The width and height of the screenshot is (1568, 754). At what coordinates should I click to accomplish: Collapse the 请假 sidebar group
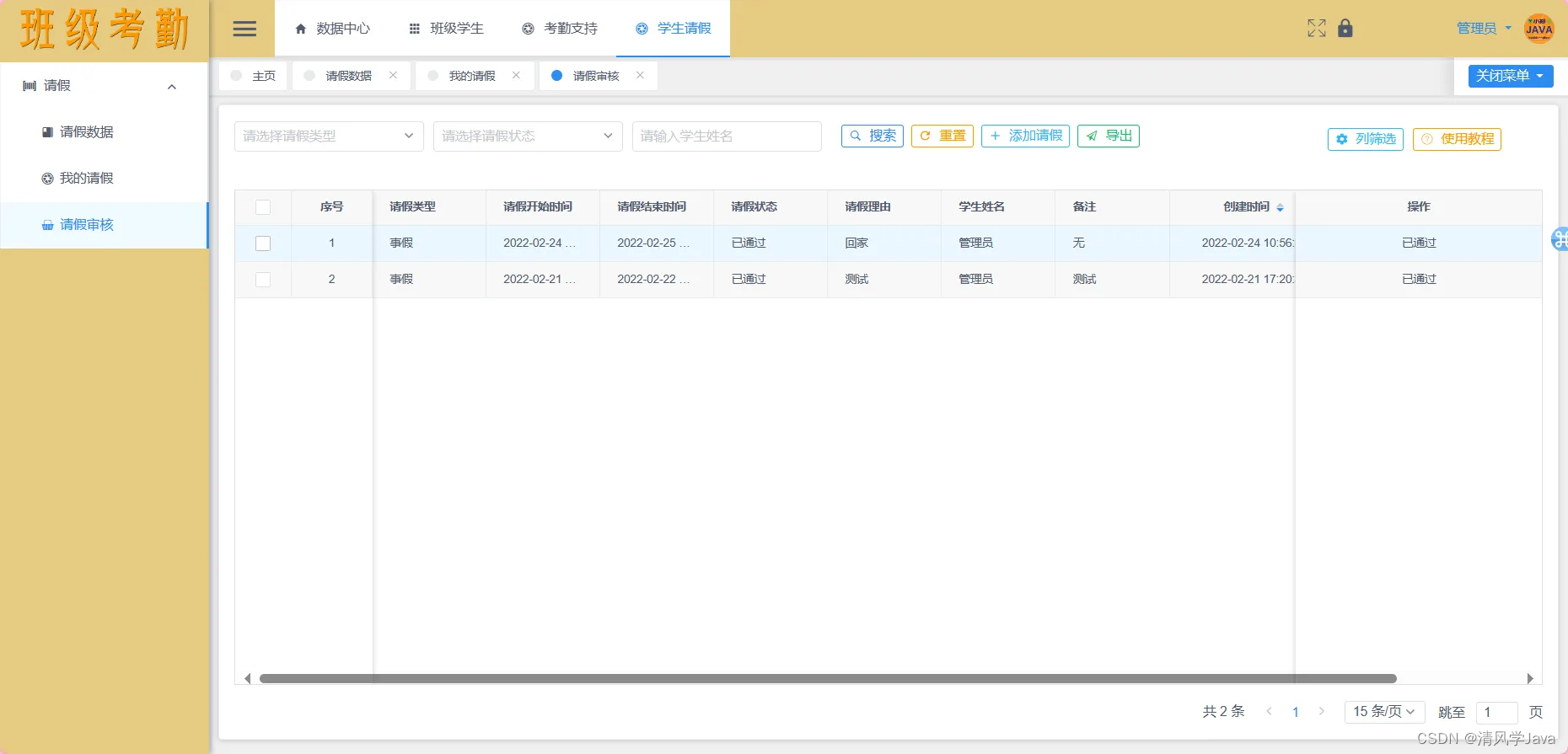coord(172,86)
